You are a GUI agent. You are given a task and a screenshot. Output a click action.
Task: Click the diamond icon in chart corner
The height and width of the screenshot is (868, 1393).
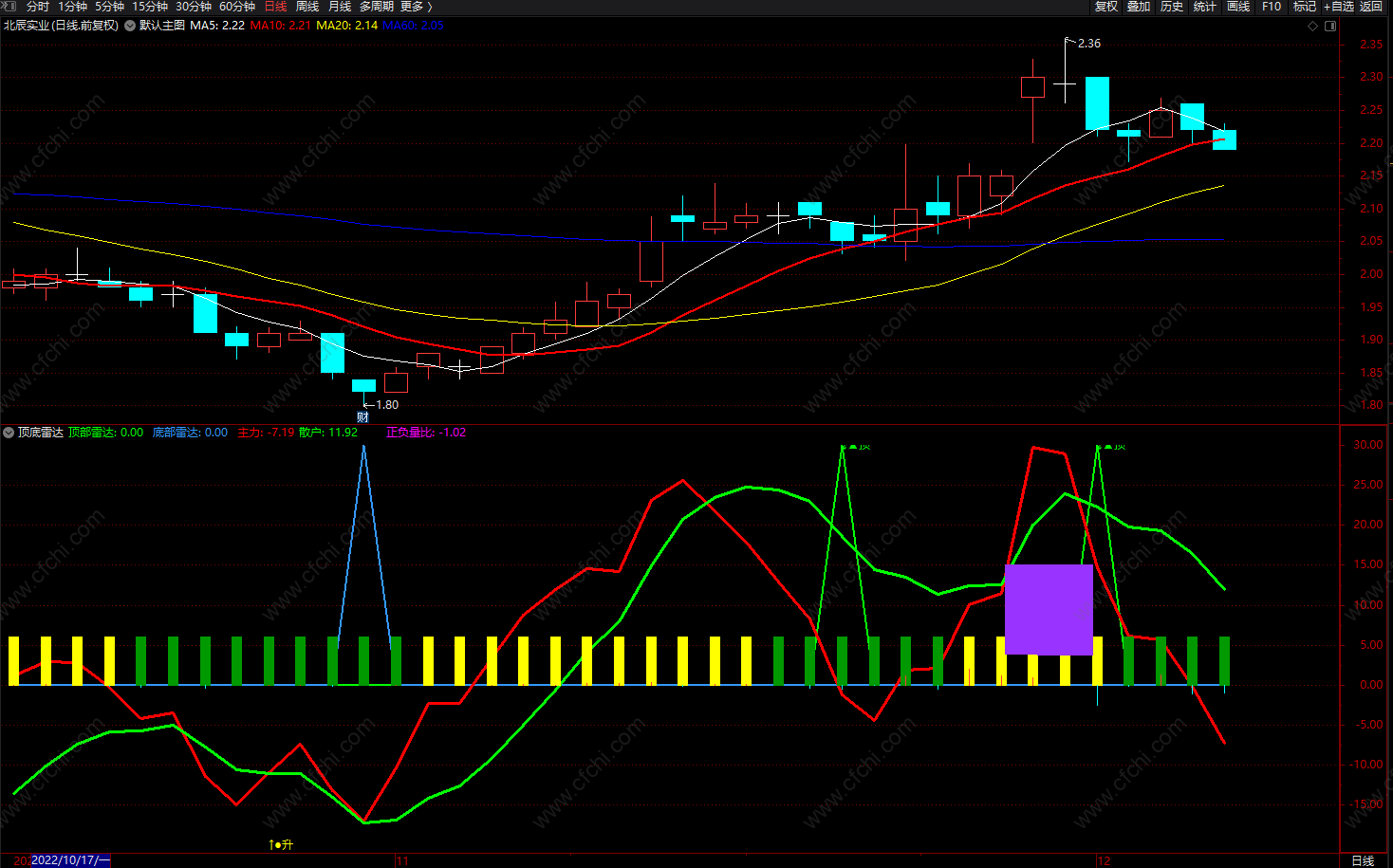point(1313,26)
